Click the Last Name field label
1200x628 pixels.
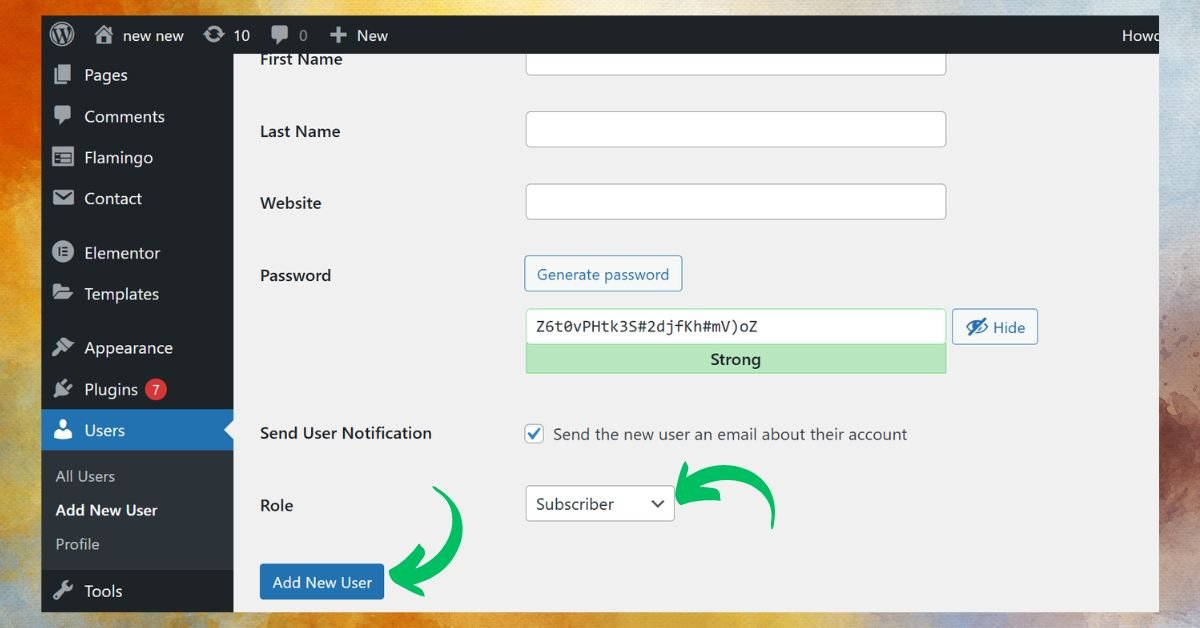coord(300,131)
